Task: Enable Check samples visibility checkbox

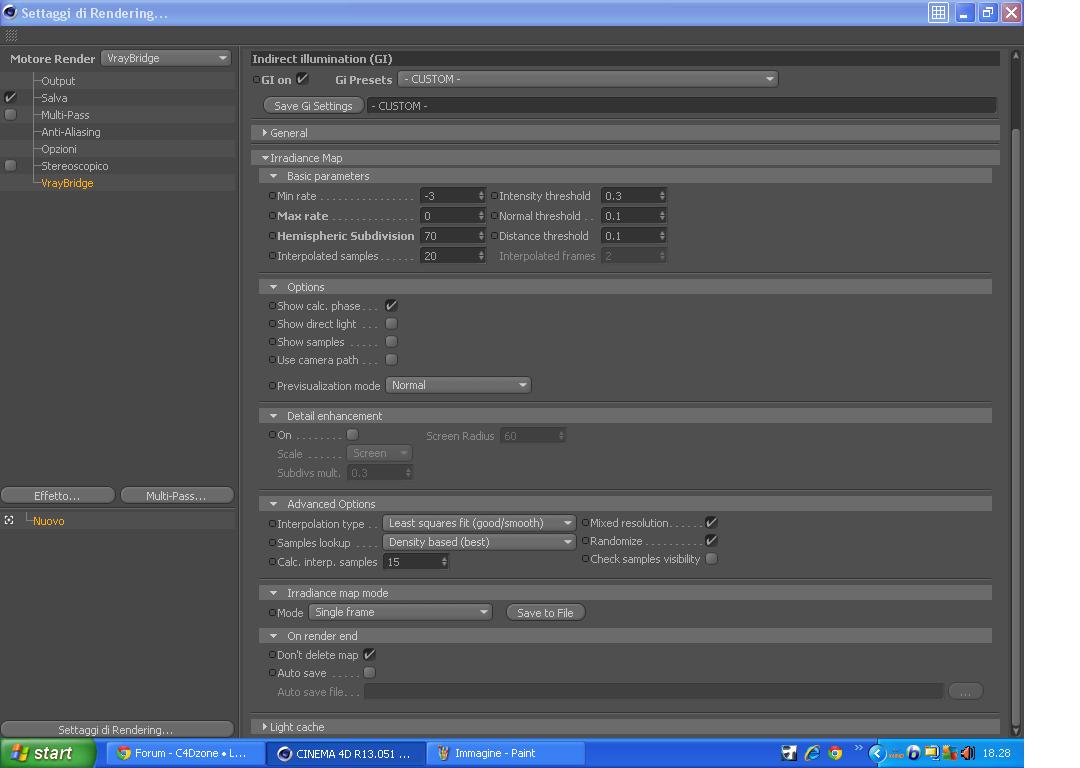Action: [712, 559]
